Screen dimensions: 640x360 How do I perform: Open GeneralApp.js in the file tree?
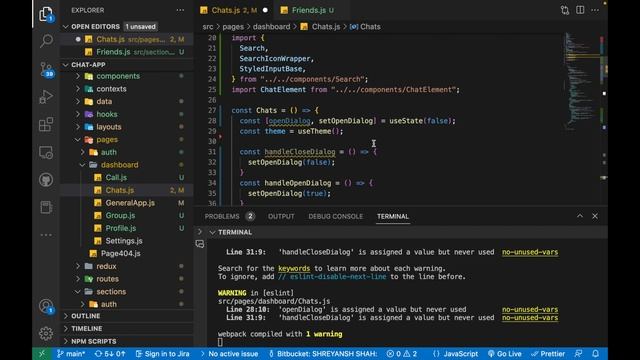coord(127,203)
